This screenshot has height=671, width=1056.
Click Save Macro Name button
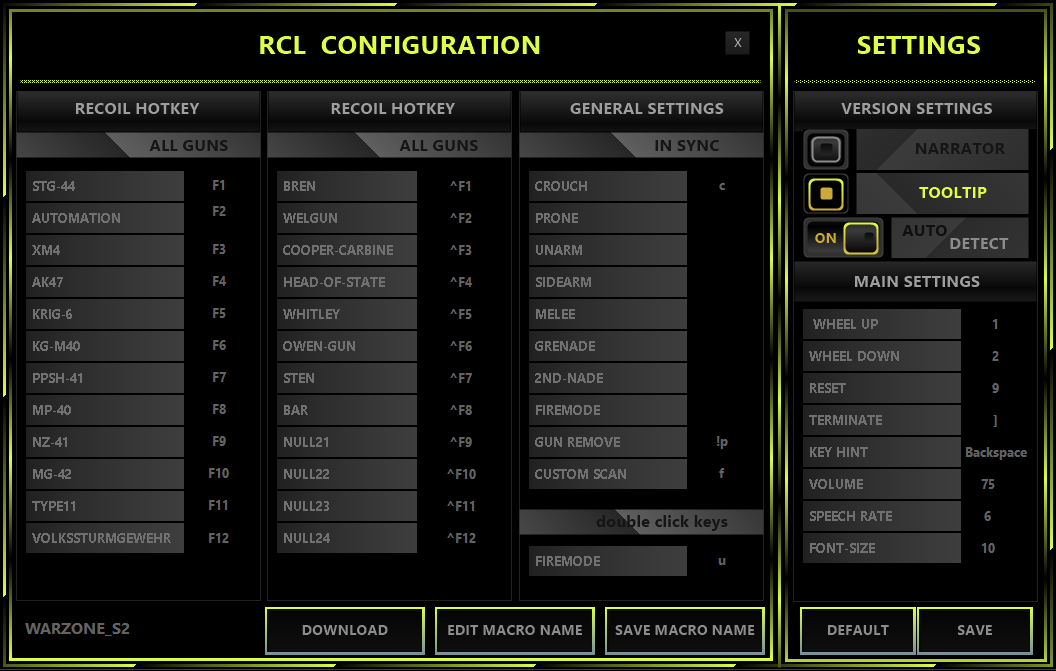(x=684, y=630)
